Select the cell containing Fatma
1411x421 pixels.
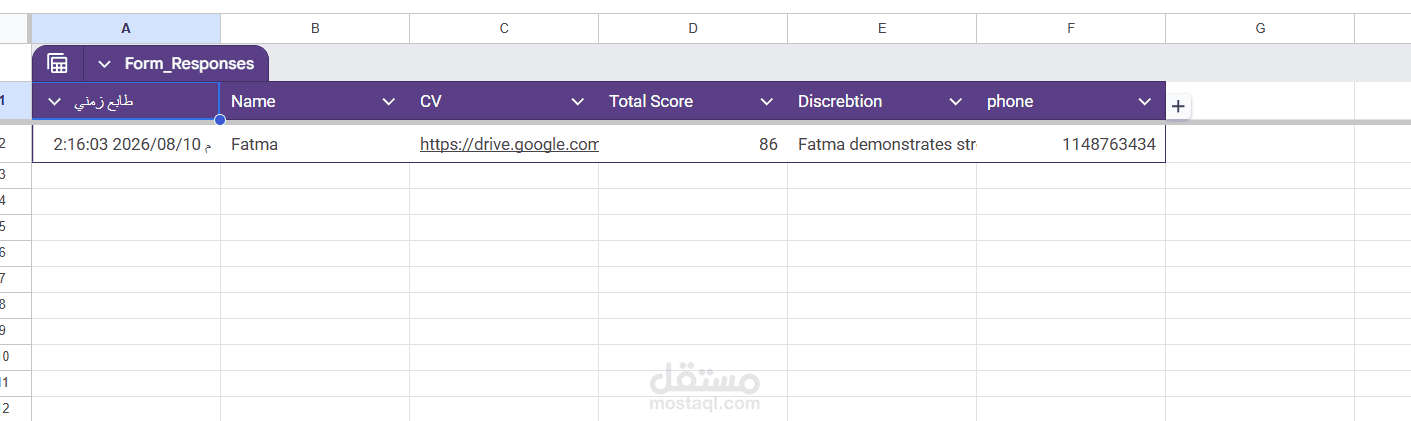click(x=315, y=144)
